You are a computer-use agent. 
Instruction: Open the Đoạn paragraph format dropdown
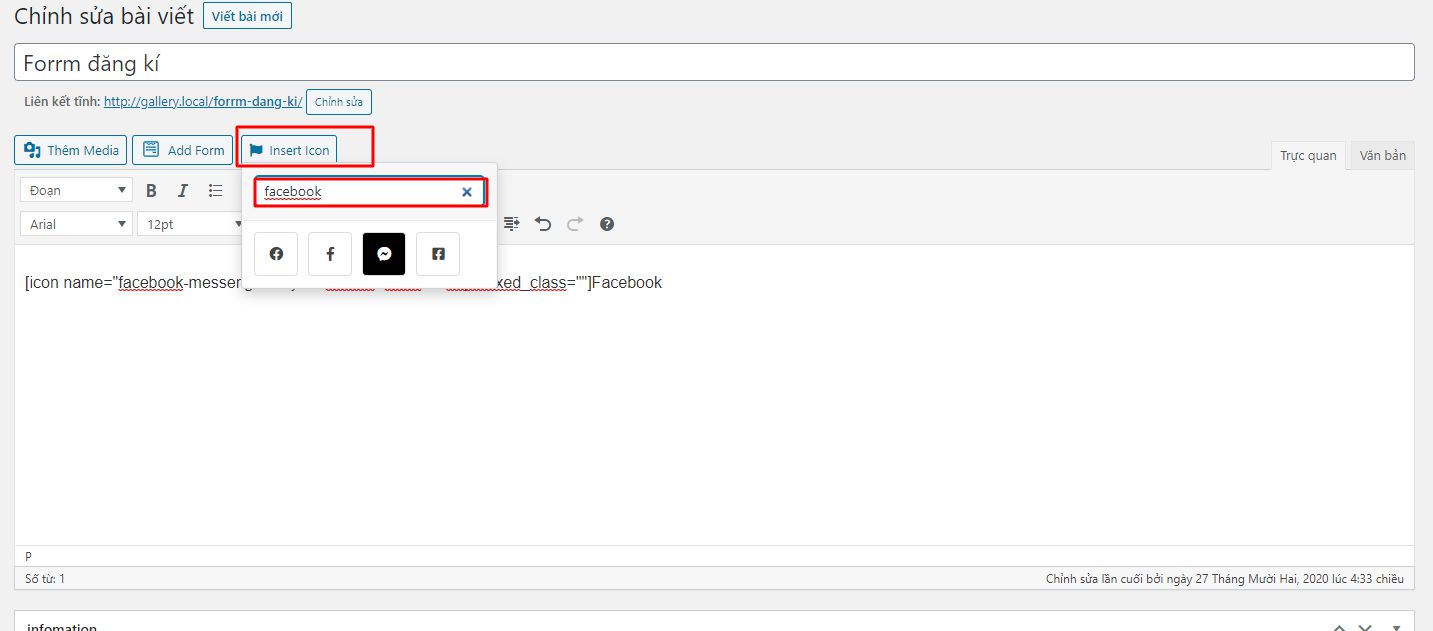[x=76, y=191]
